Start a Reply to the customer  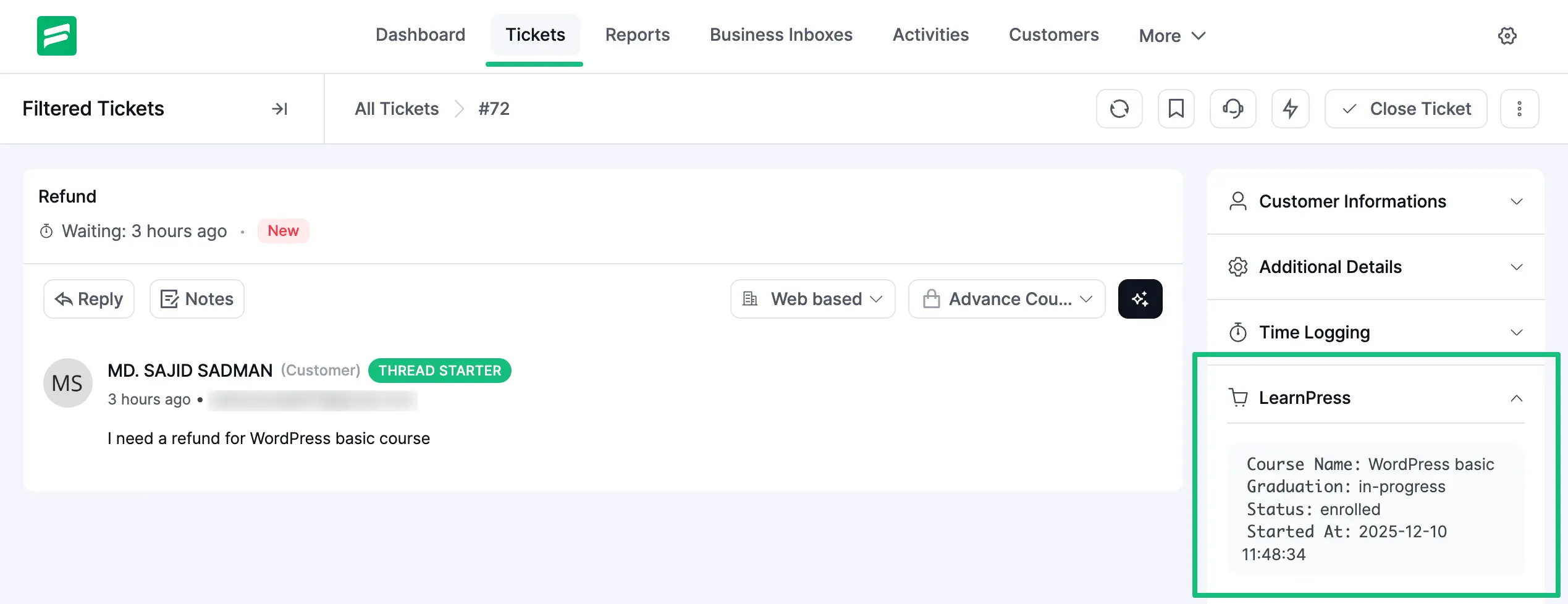88,298
